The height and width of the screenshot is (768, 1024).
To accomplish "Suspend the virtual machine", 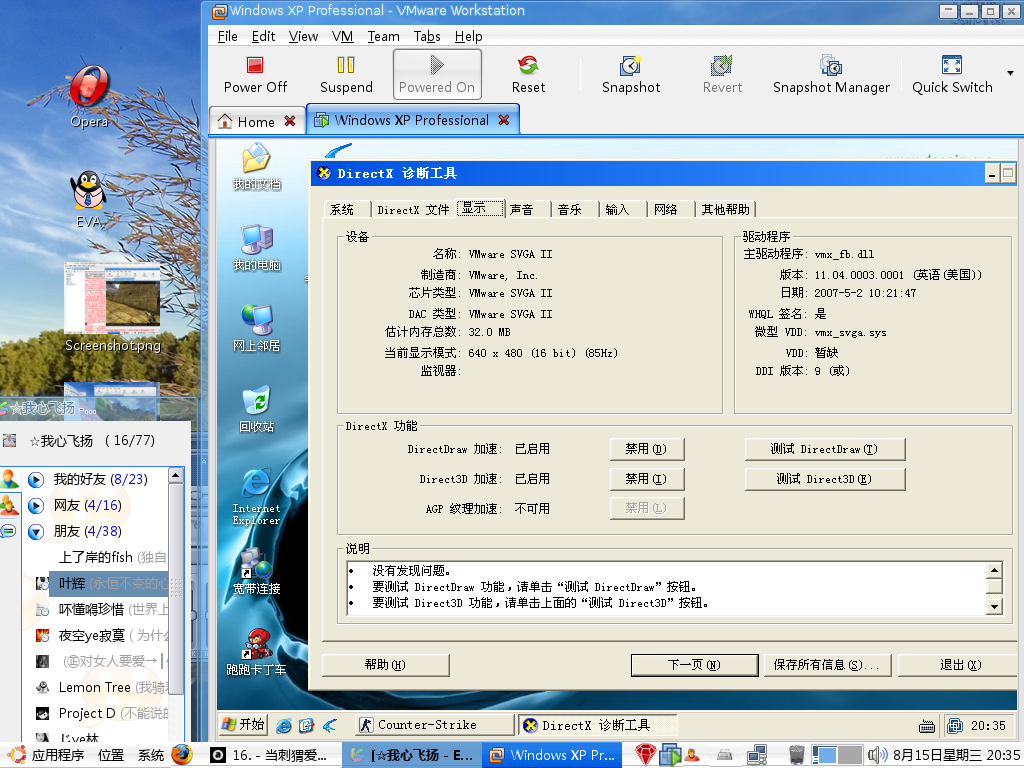I will pyautogui.click(x=346, y=75).
